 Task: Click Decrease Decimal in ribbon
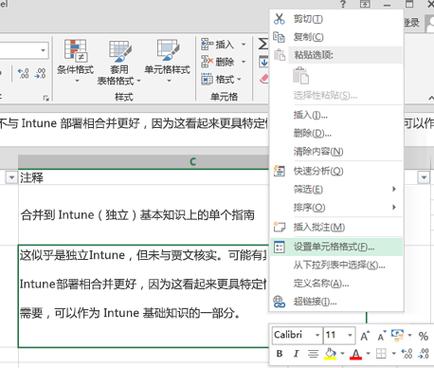[40, 73]
